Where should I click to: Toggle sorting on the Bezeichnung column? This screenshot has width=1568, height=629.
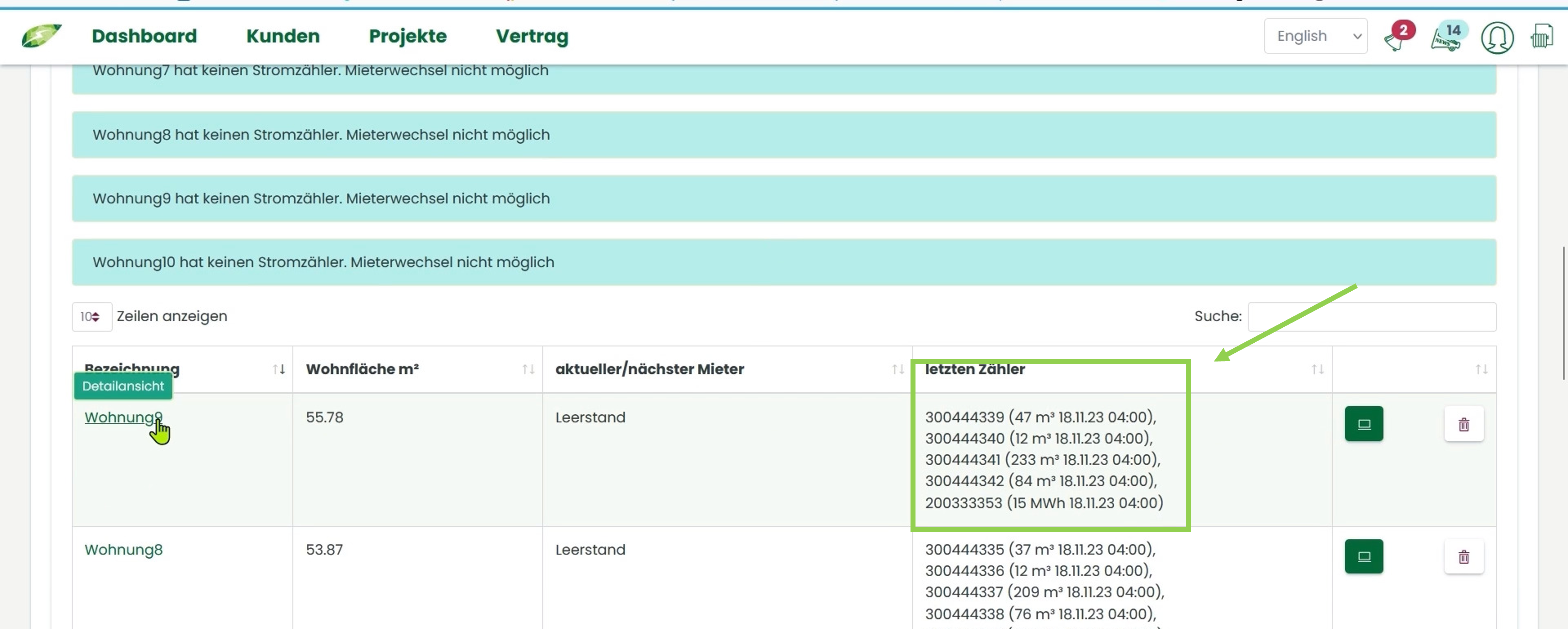(278, 368)
